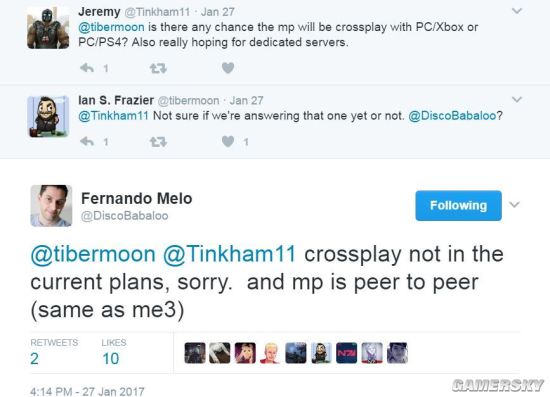
Task: Open more options chevron on Jeremy's tweet
Action: [517, 11]
